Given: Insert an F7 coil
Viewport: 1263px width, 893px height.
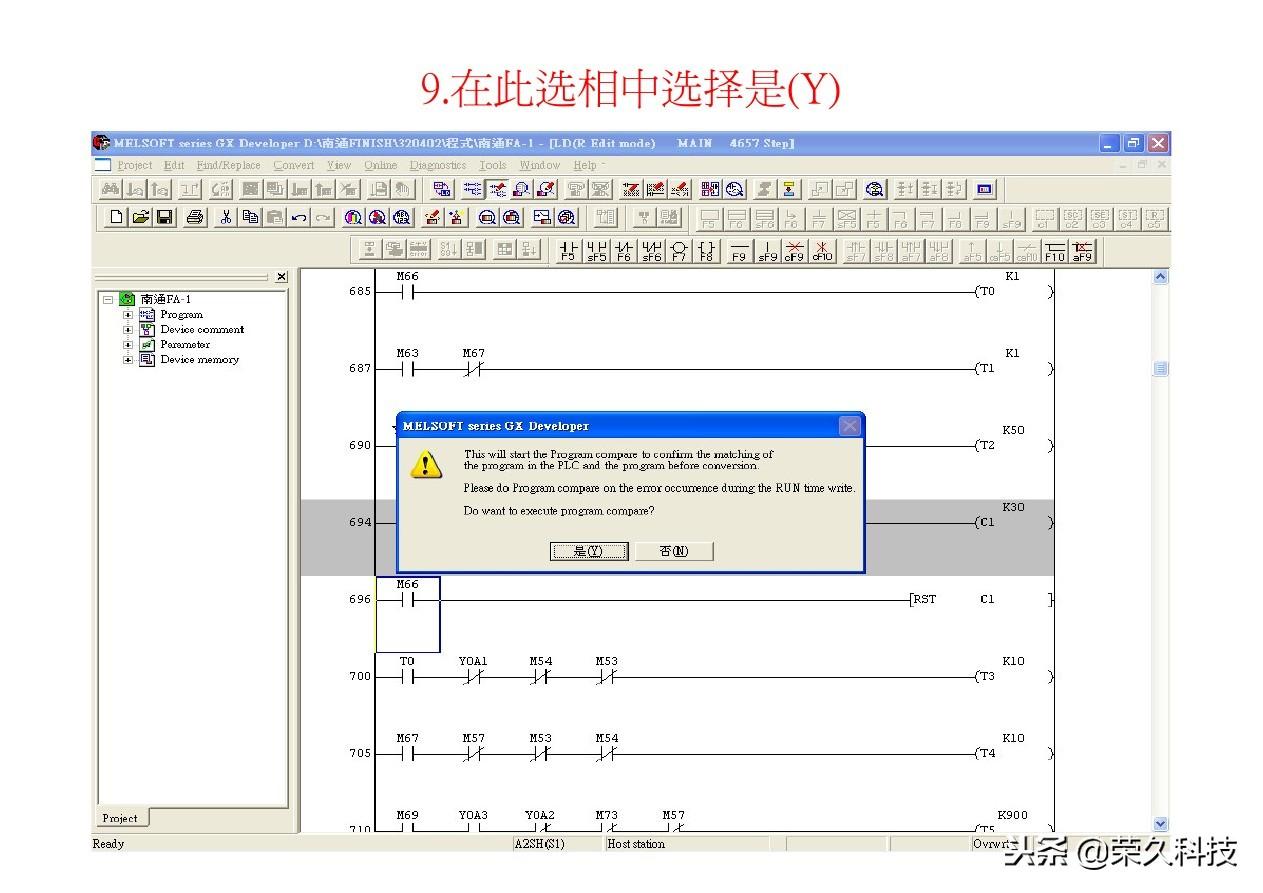Looking at the screenshot, I should pyautogui.click(x=680, y=250).
